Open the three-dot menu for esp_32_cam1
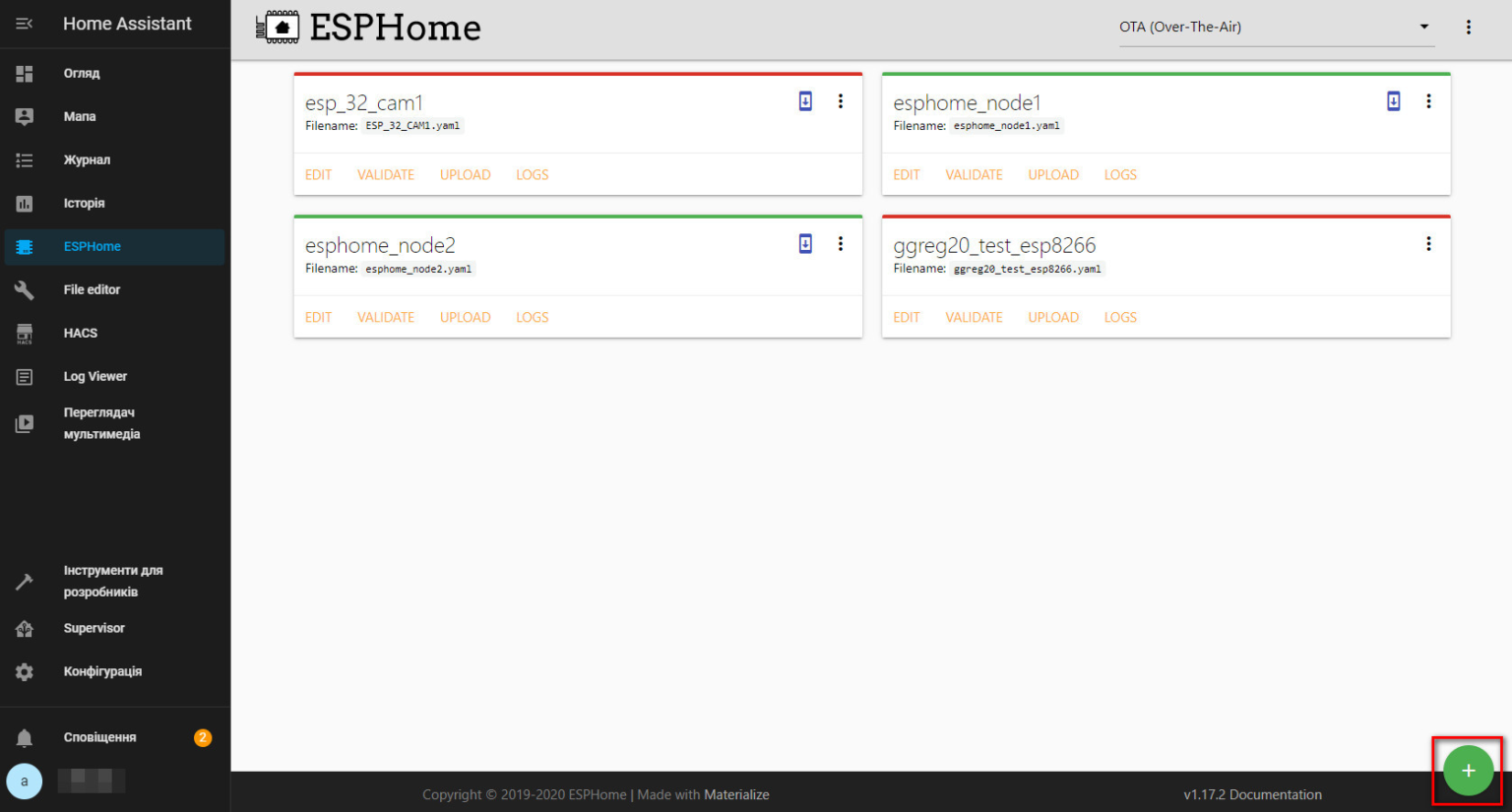Screen dimensions: 1512x812 click(x=840, y=101)
